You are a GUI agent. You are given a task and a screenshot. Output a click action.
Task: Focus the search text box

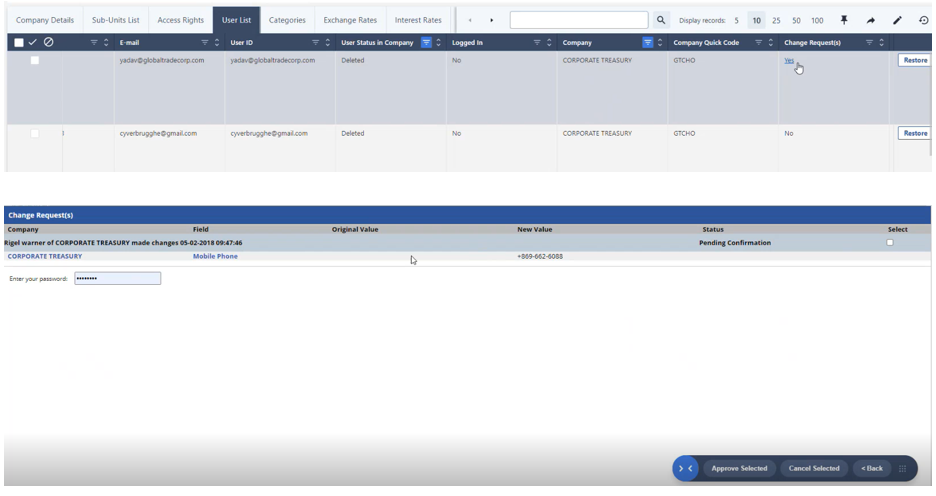click(x=579, y=20)
